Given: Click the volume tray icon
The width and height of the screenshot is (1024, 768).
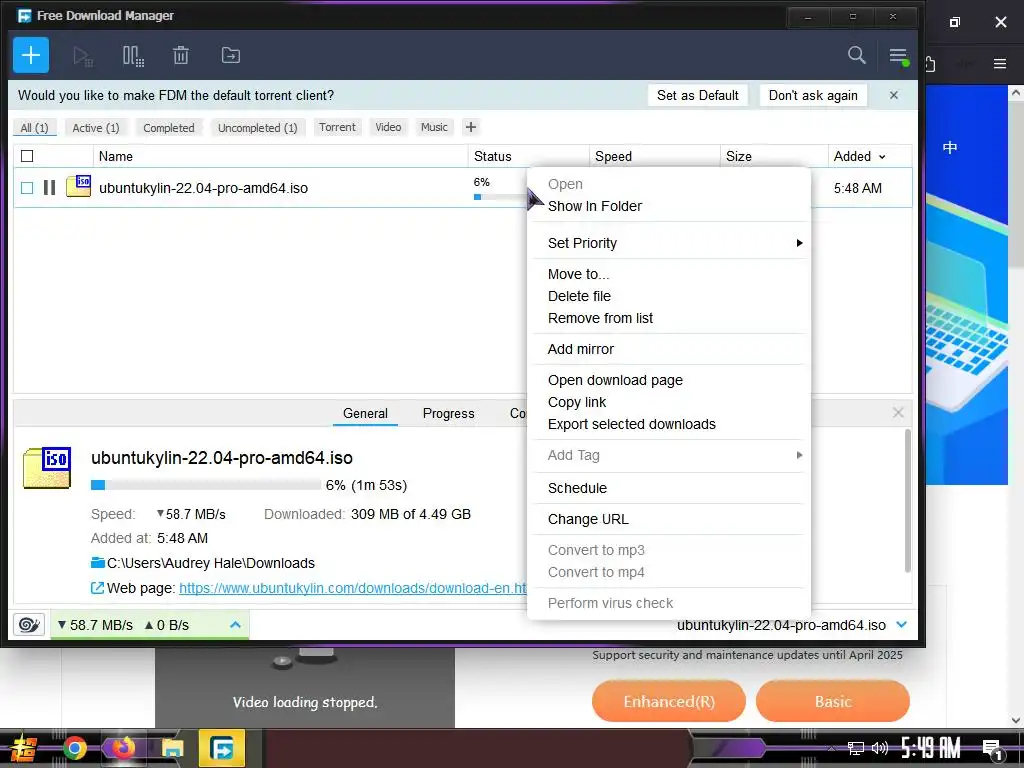Looking at the screenshot, I should coord(880,748).
